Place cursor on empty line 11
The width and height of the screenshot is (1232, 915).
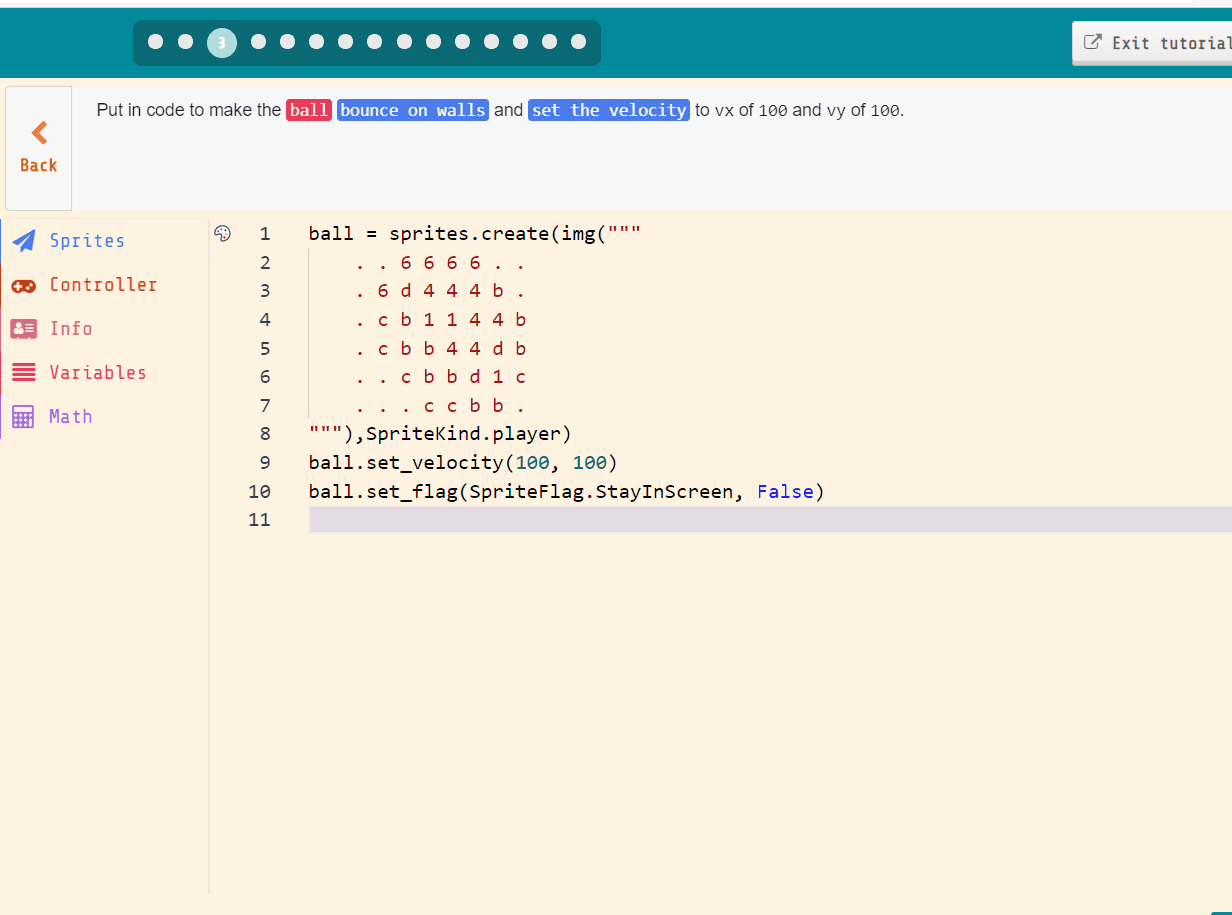click(500, 519)
